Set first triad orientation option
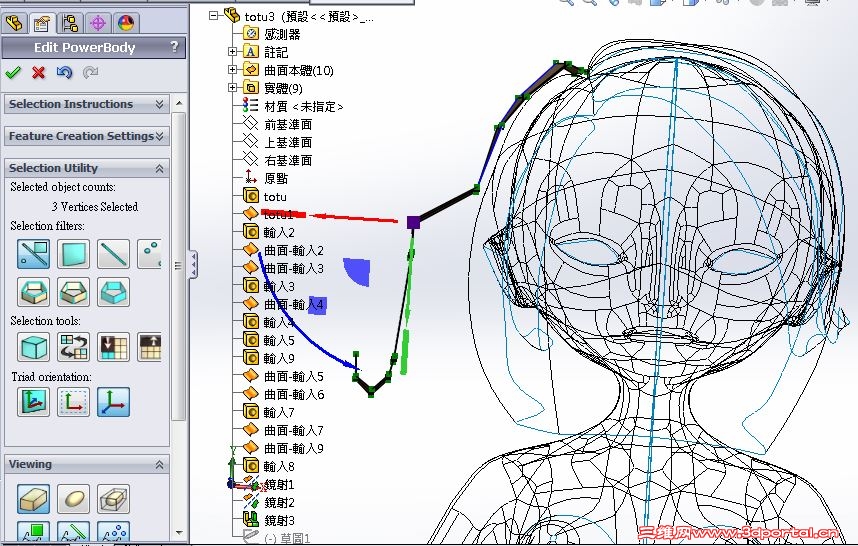Screen dimensions: 858x546 [33, 402]
